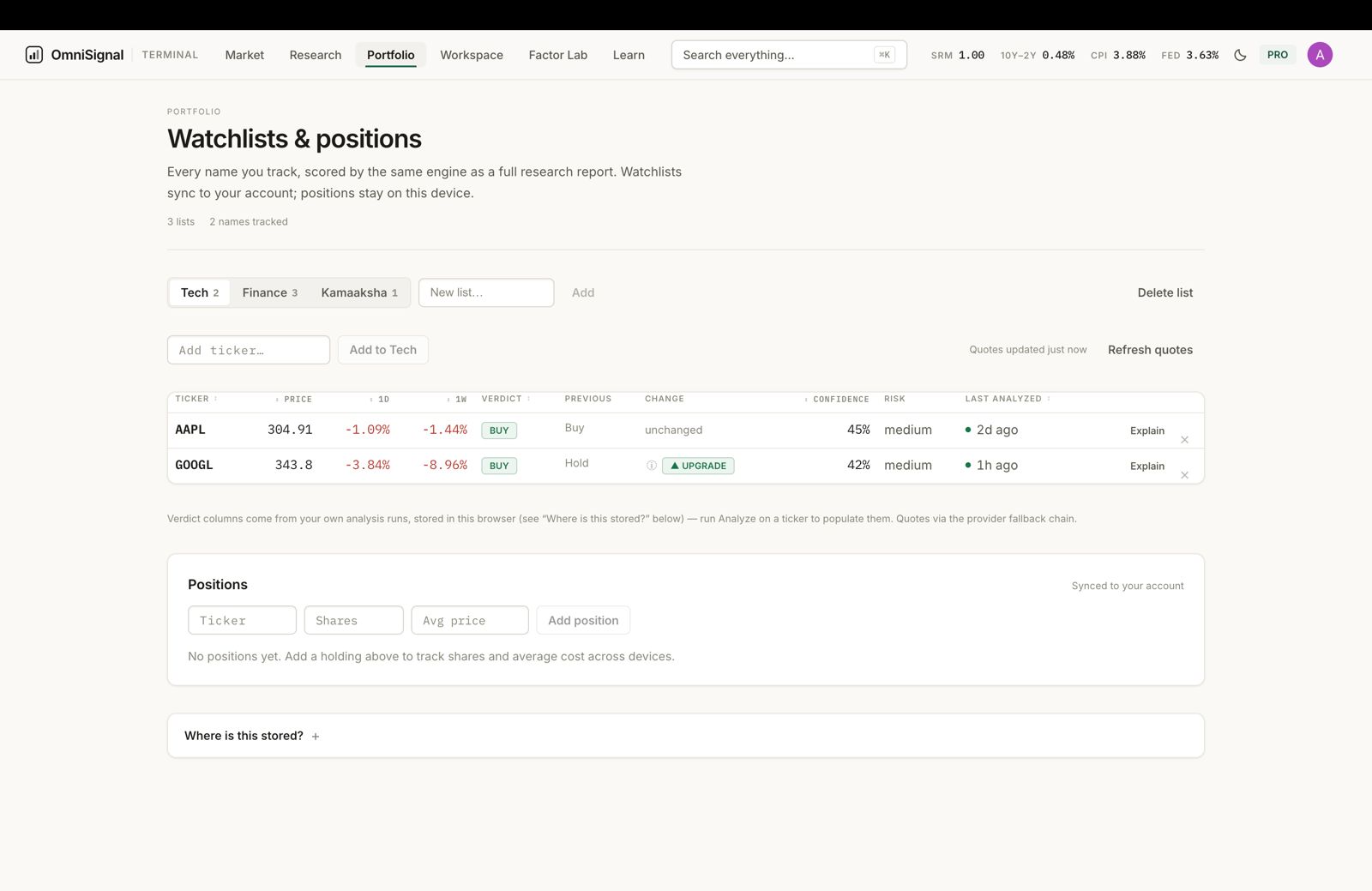
Task: Click Delete list
Action: click(1165, 292)
